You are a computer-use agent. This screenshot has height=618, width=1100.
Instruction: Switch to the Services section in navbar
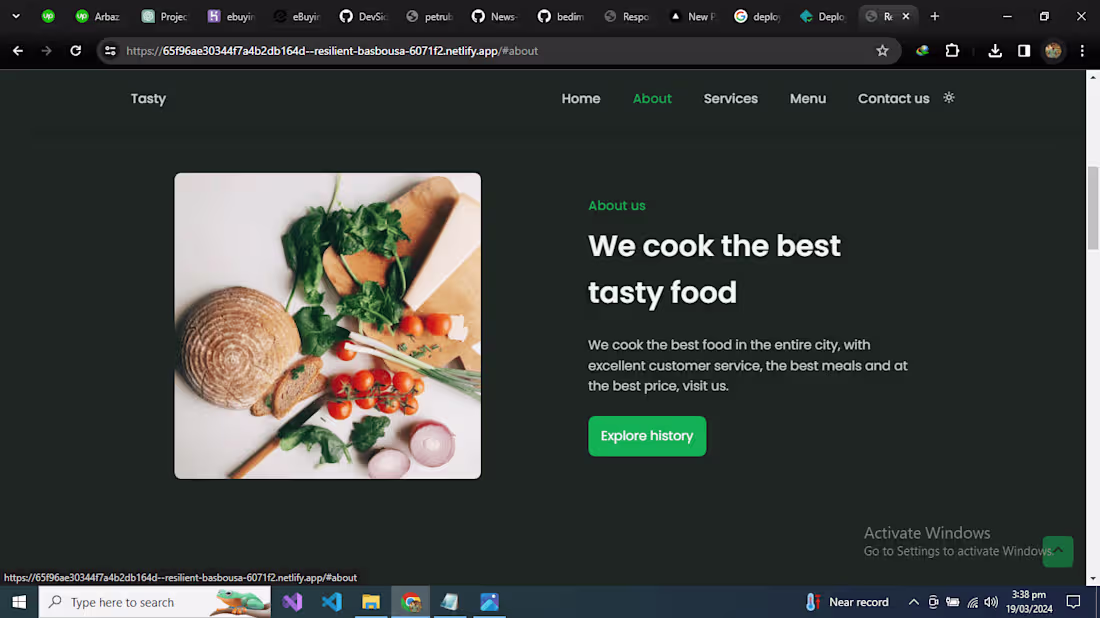(731, 98)
